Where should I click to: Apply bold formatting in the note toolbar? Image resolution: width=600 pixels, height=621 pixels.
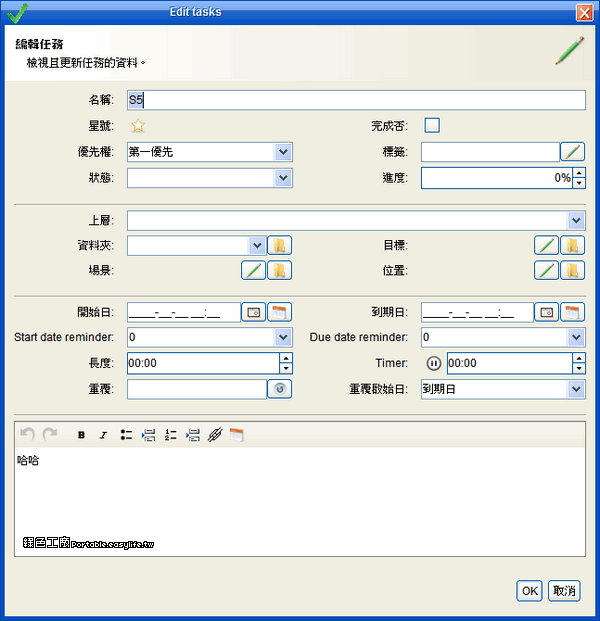click(81, 435)
